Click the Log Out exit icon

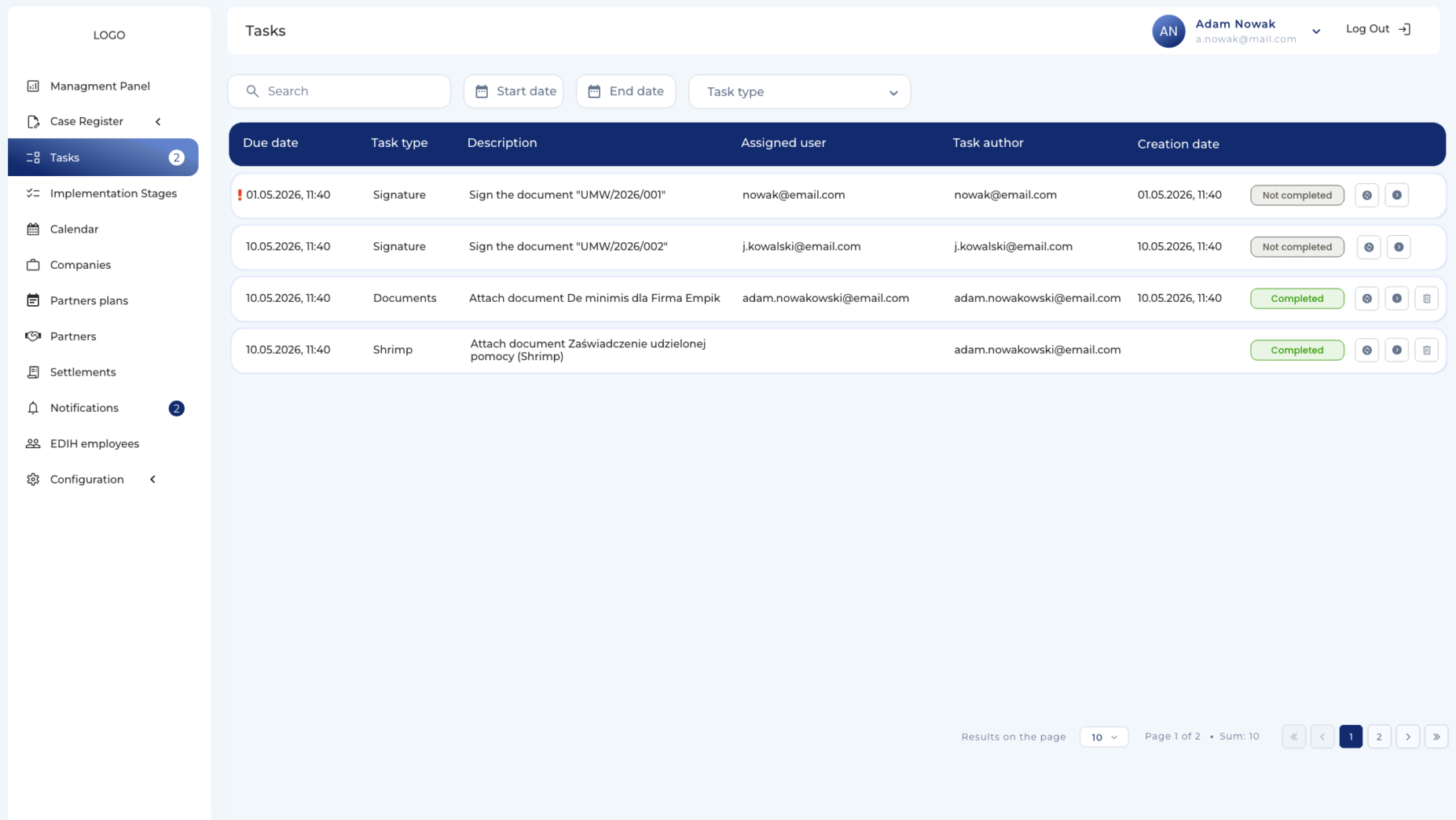(1405, 29)
